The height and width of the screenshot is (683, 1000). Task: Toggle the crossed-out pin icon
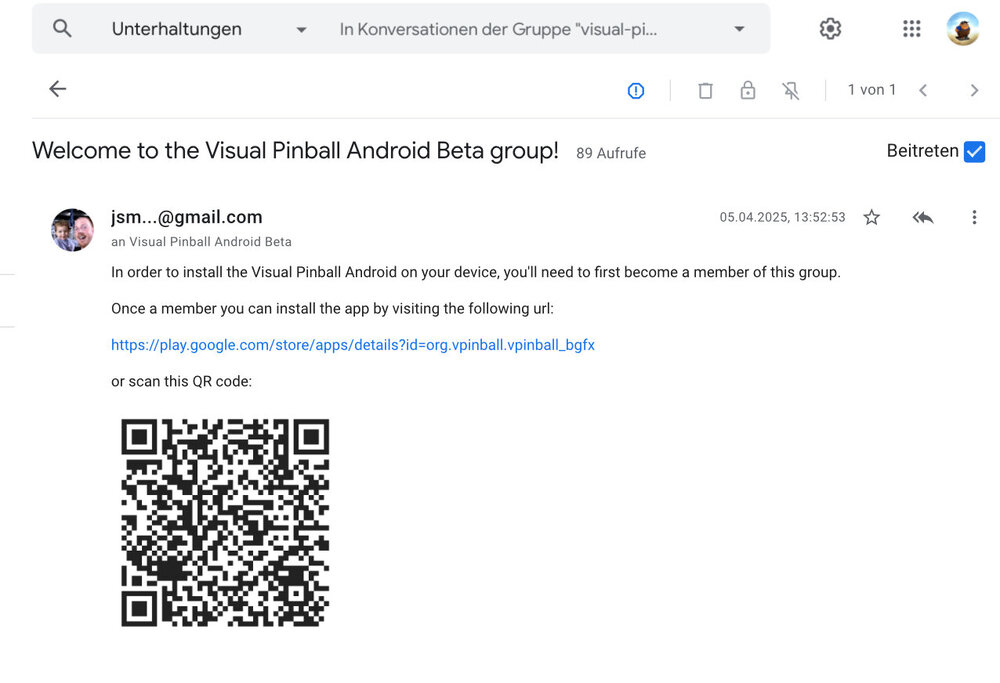pos(790,91)
